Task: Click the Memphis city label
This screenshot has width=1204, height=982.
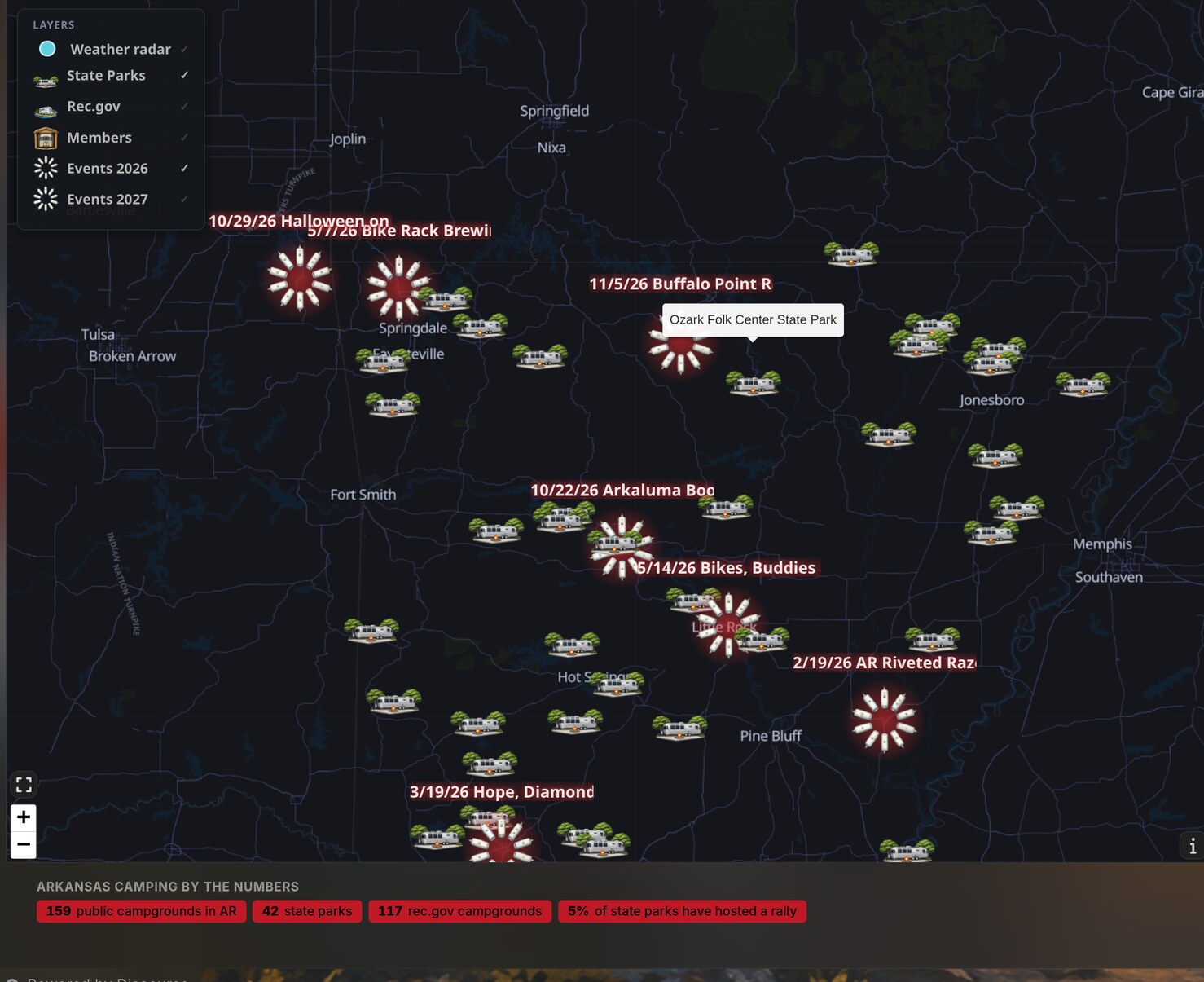Action: pyautogui.click(x=1102, y=544)
